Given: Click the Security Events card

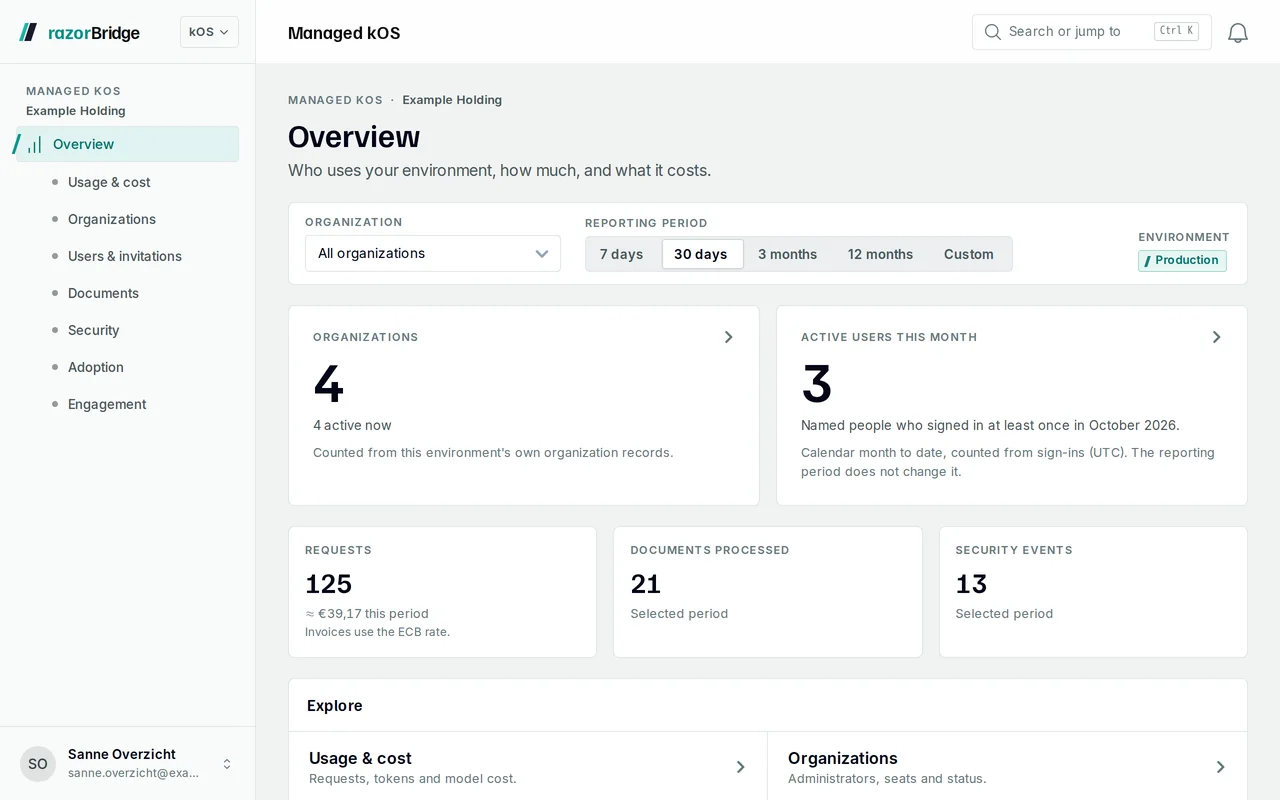Looking at the screenshot, I should coord(1093,592).
